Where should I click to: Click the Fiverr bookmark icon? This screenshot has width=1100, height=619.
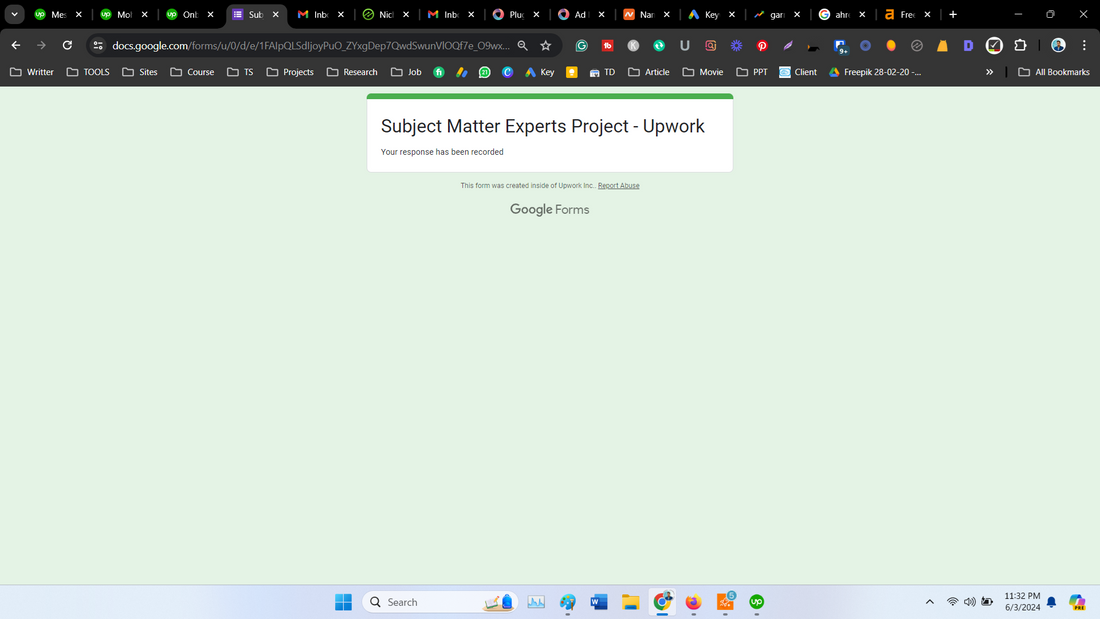coord(438,72)
